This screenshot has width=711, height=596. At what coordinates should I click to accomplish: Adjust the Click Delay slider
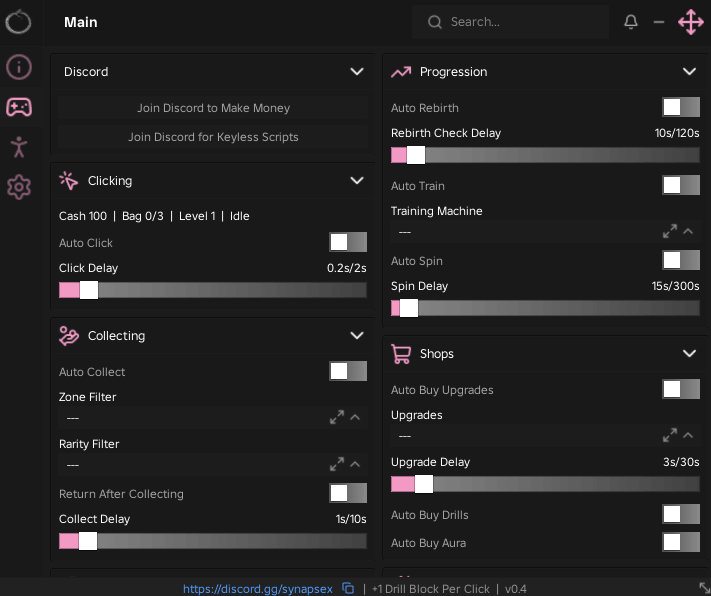tap(213, 290)
